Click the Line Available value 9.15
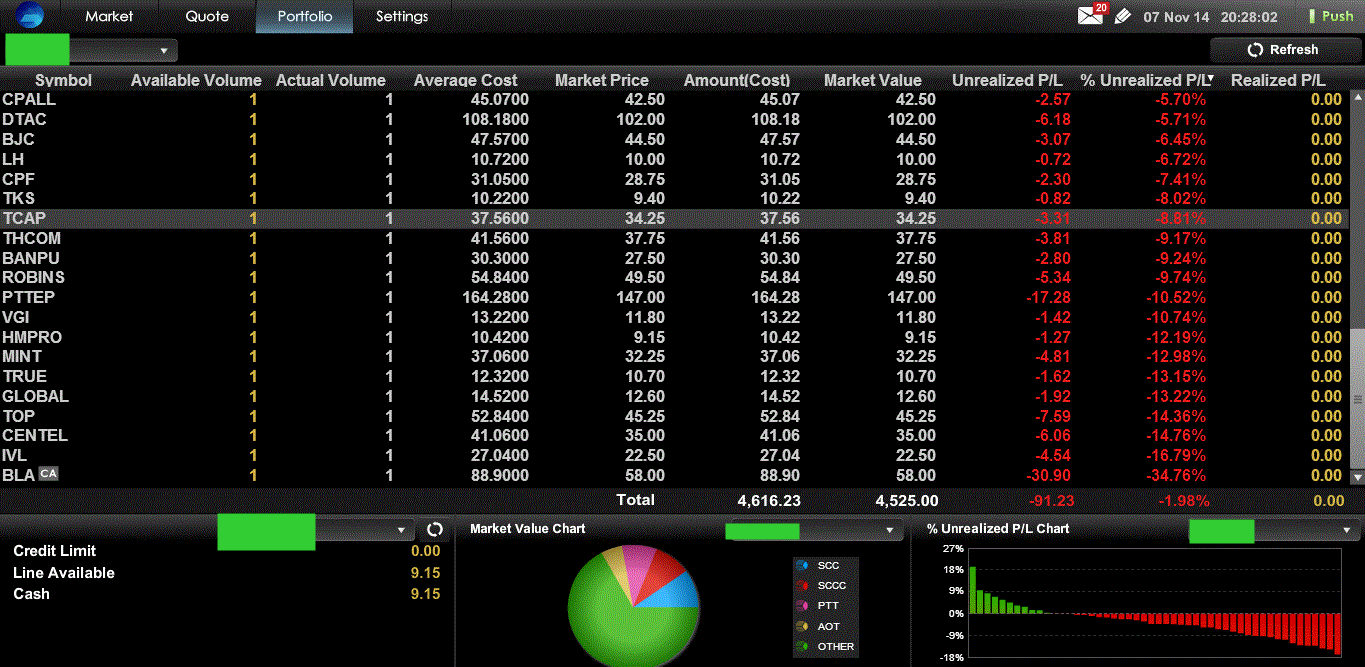Image resolution: width=1365 pixels, height=667 pixels. tap(425, 573)
